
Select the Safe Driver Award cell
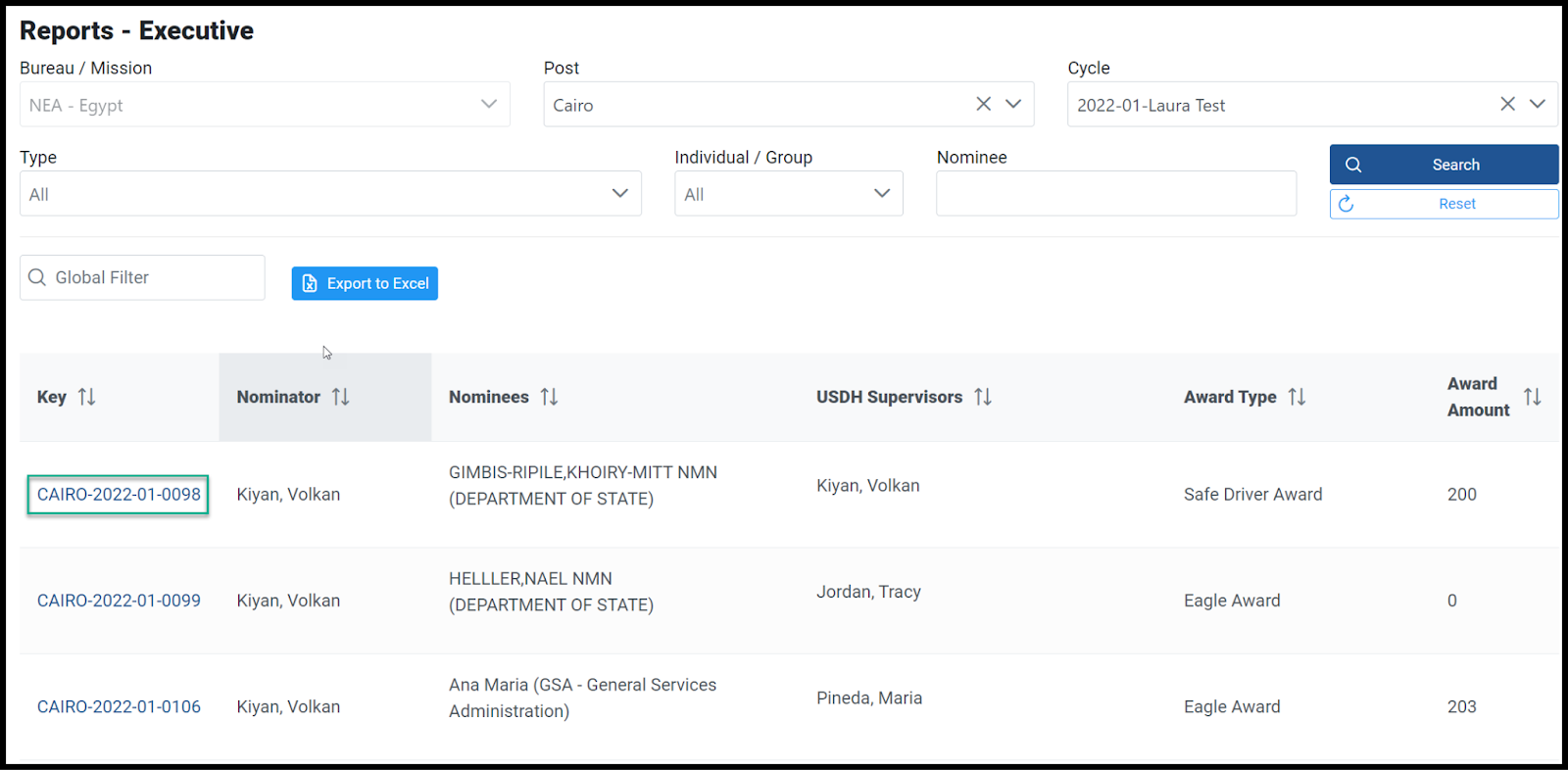[1252, 495]
